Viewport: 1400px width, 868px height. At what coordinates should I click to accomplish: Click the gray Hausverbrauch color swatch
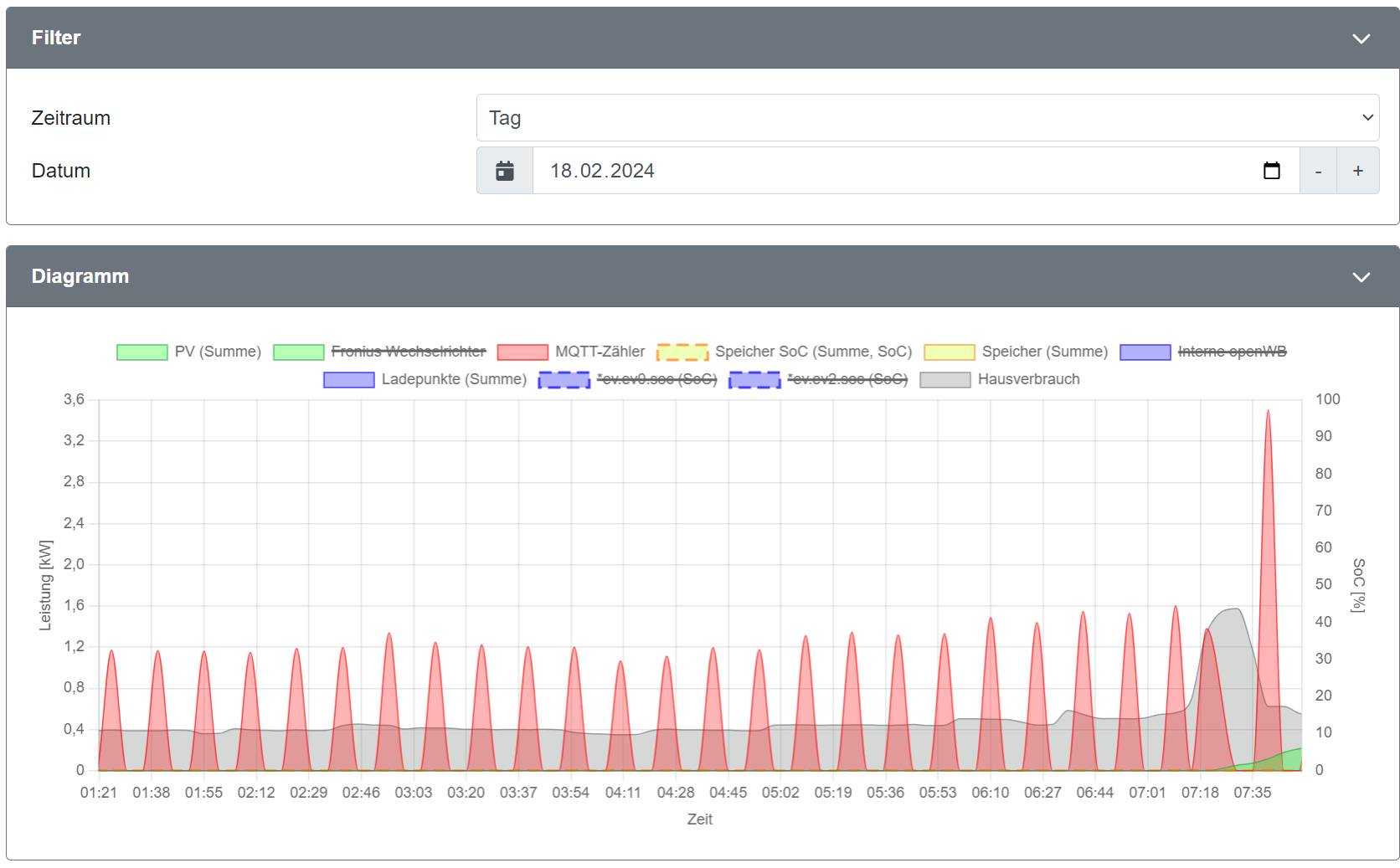point(945,380)
